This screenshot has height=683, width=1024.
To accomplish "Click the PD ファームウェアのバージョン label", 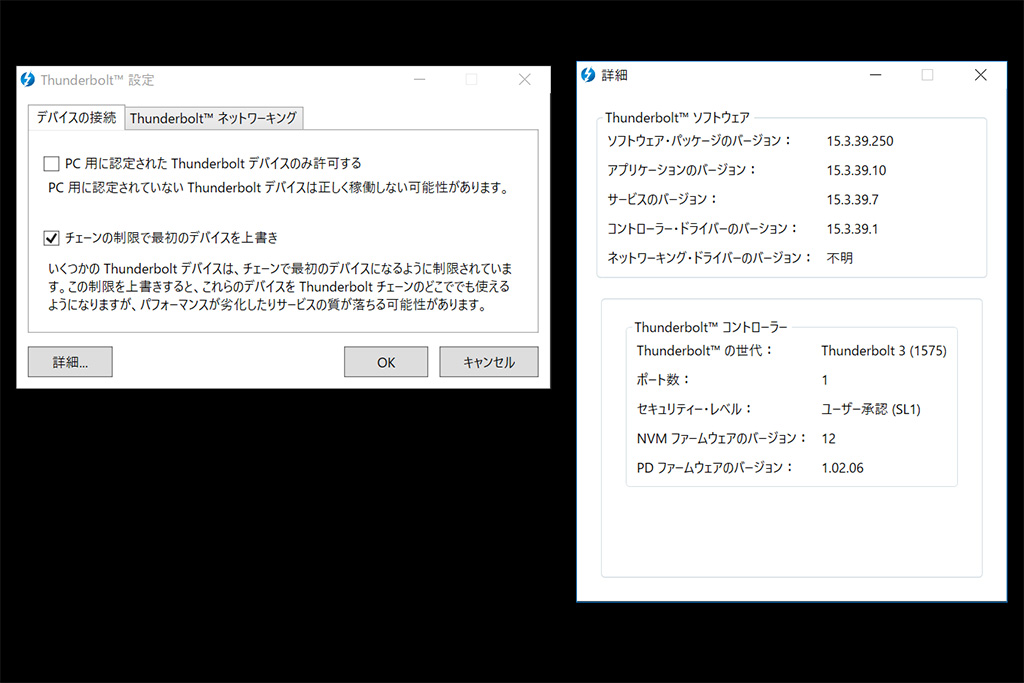I will [714, 468].
